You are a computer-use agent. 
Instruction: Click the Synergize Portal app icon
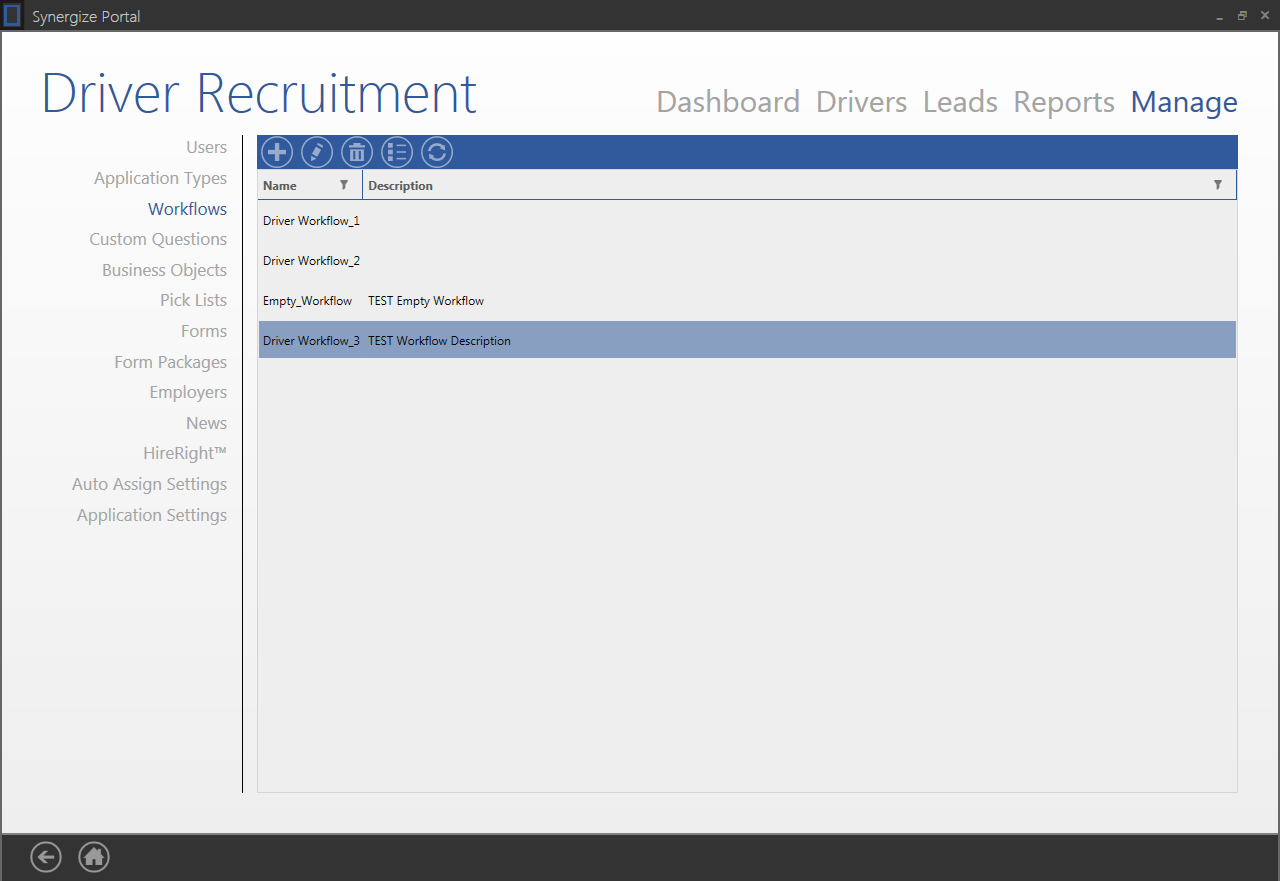point(12,16)
